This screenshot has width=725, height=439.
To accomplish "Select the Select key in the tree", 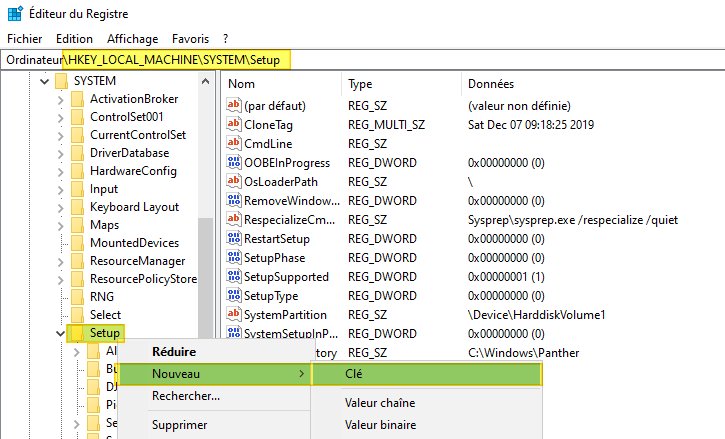I will [105, 315].
